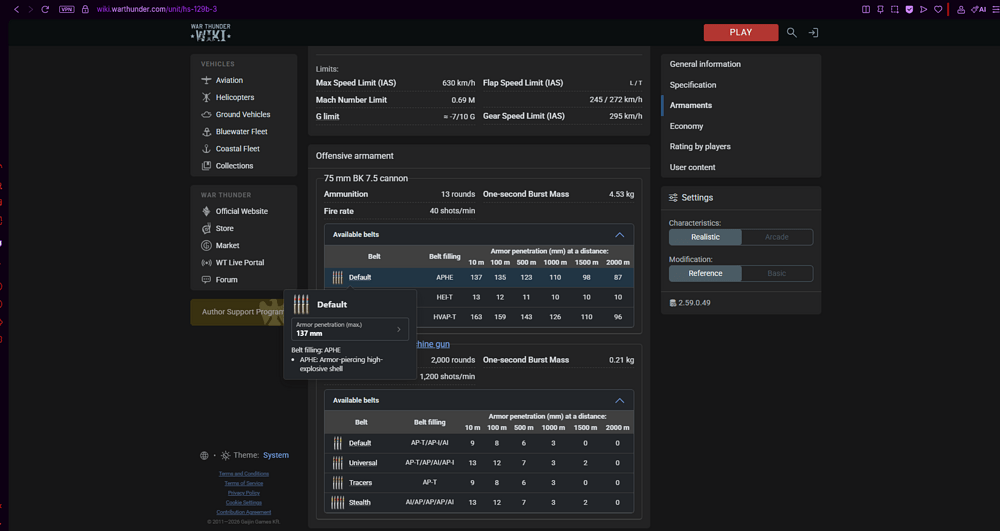Click the pin icon in browser toolbar
This screenshot has width=1000, height=531.
880,9
